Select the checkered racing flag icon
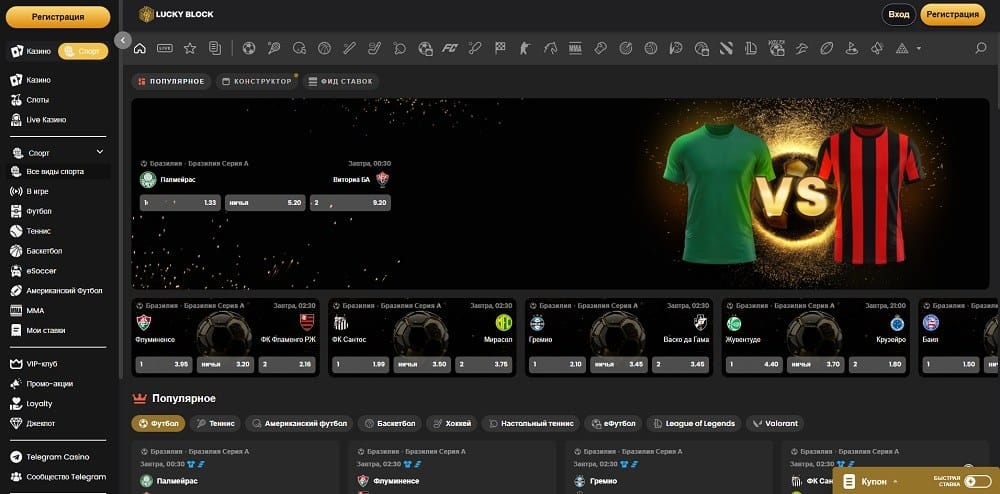1000x494 pixels. (x=500, y=48)
